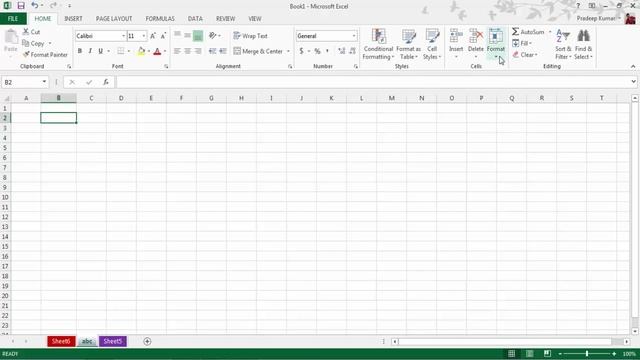Apply comma style number format
This screenshot has width=640, height=360.
click(327, 51)
